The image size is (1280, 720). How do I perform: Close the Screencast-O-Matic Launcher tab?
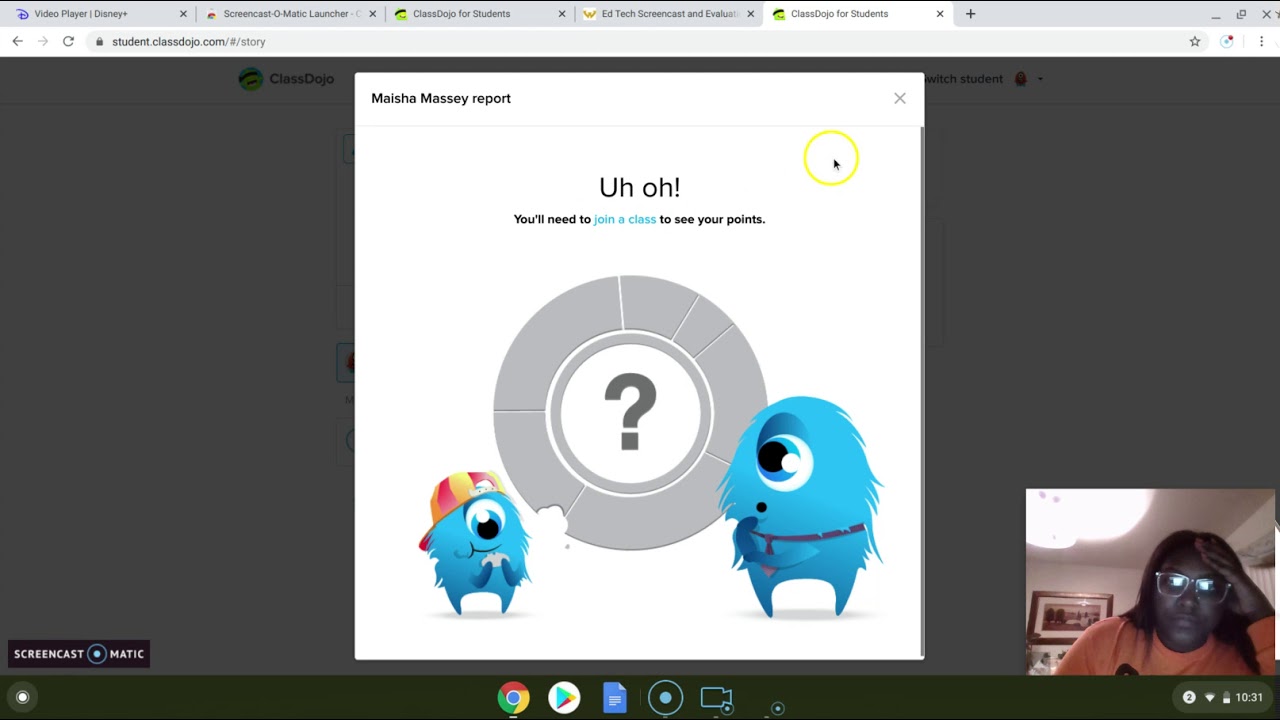click(x=373, y=14)
